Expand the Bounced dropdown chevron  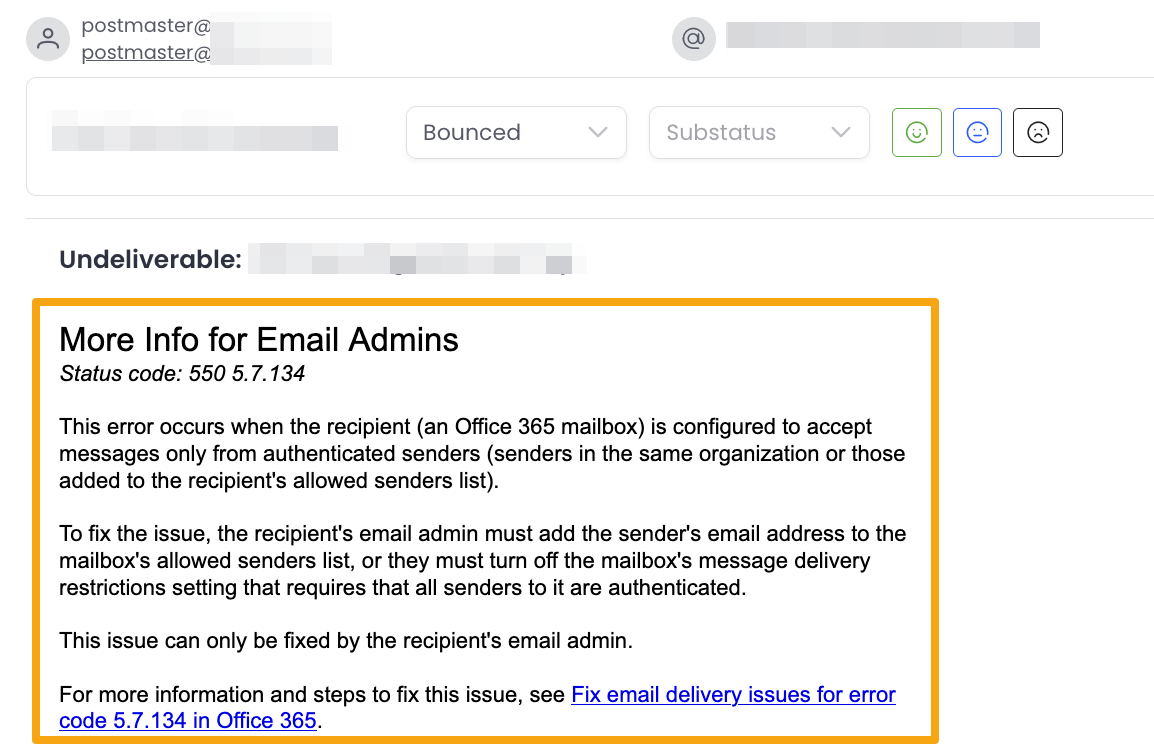tap(598, 132)
